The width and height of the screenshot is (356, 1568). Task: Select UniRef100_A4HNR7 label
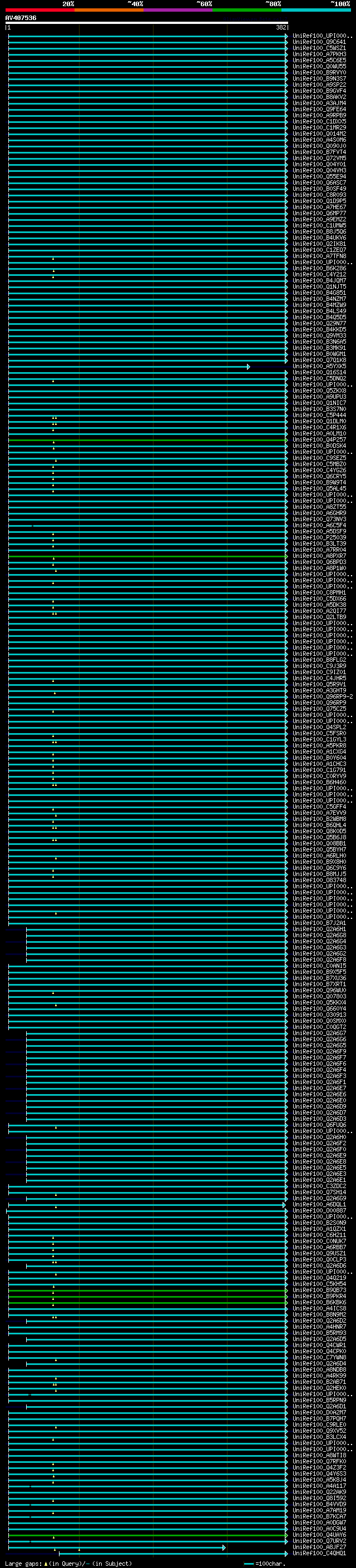coord(319,1327)
